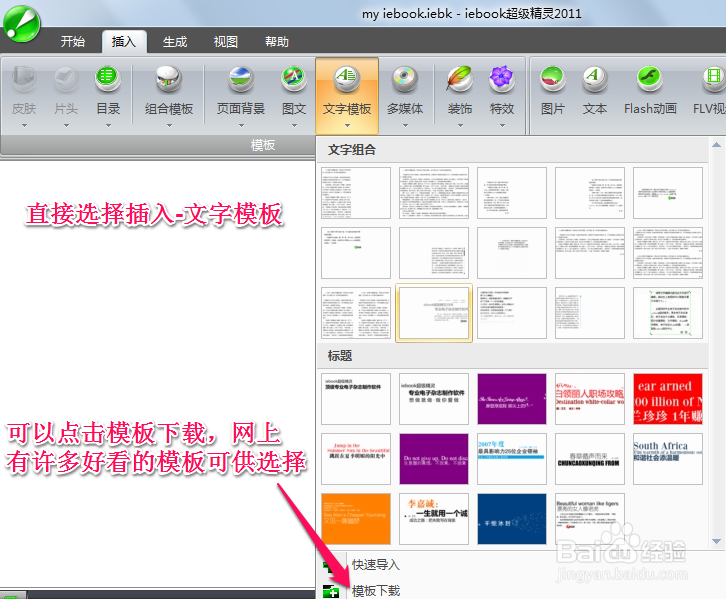Open the 视图 ribbon tab
Viewport: 726px width, 599px height.
coord(226,42)
